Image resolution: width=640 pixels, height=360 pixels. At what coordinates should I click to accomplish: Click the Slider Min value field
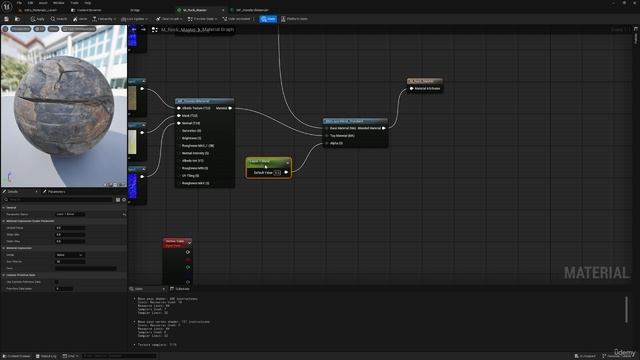coord(70,235)
